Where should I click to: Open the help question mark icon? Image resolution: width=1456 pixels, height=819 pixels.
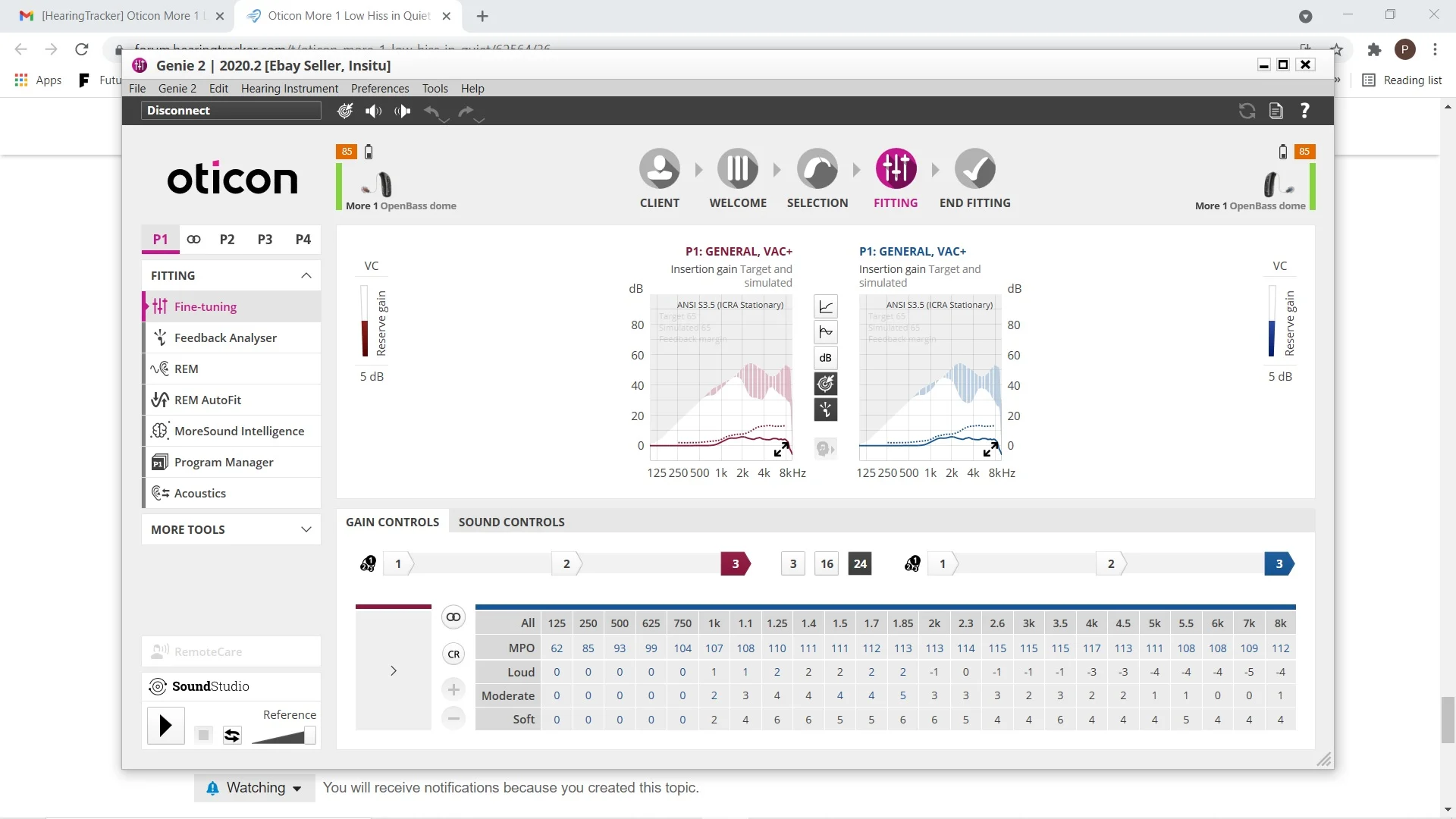1305,111
